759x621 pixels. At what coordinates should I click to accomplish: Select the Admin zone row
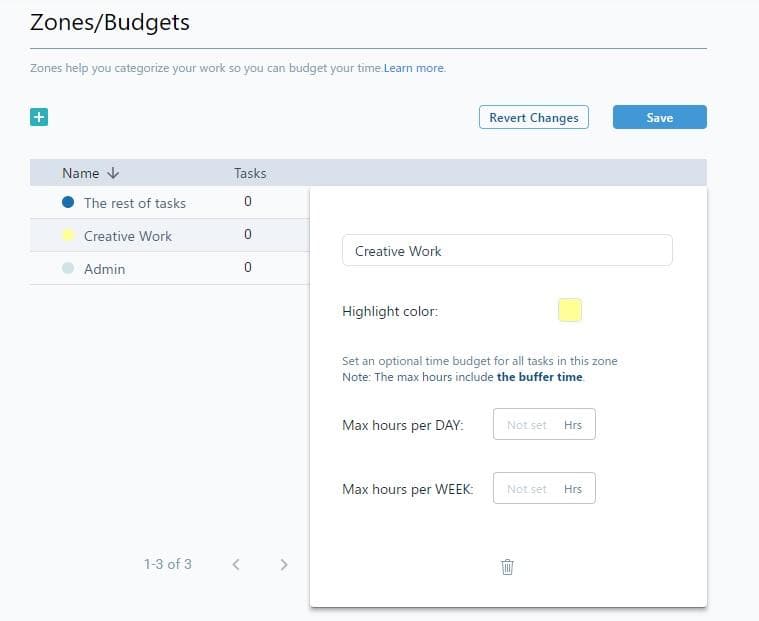click(x=105, y=269)
